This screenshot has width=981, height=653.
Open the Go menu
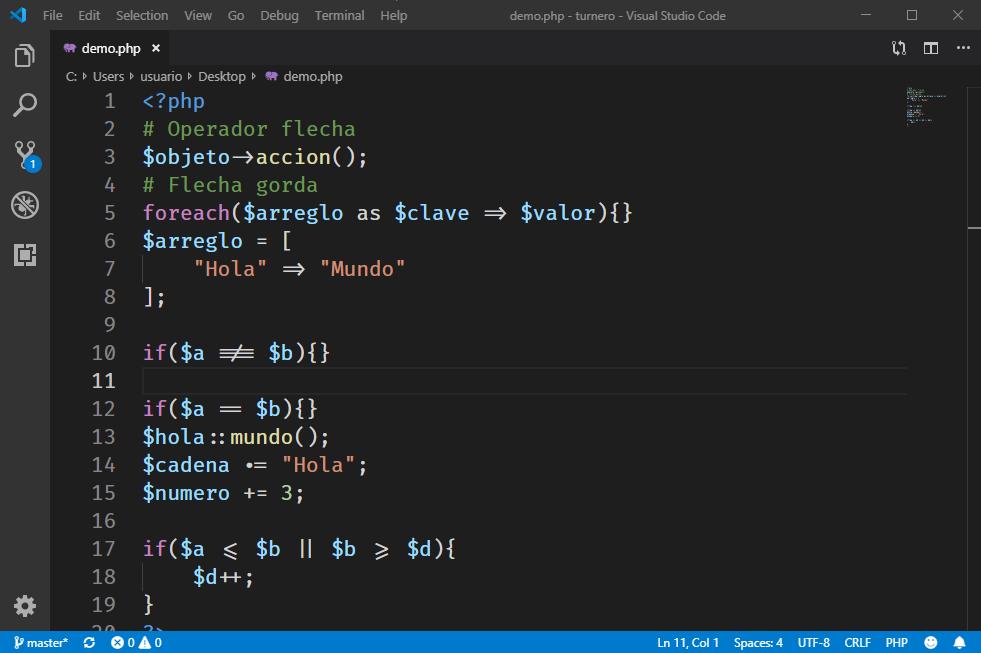pos(236,16)
